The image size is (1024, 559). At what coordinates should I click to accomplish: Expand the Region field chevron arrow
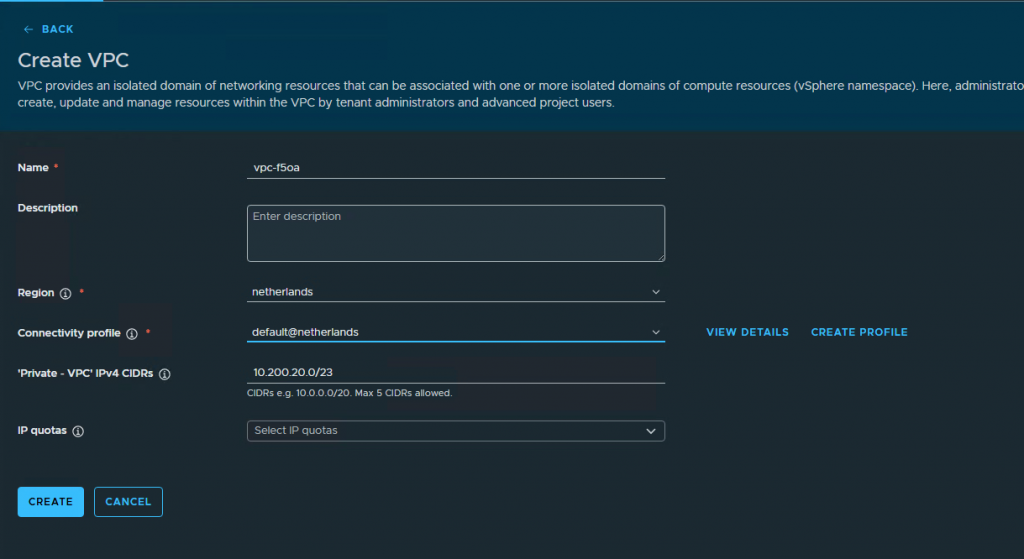656,292
